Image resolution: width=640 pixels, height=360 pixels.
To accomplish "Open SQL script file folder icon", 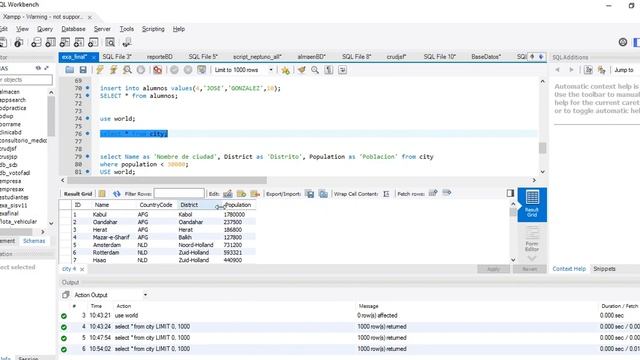I will coord(69,70).
